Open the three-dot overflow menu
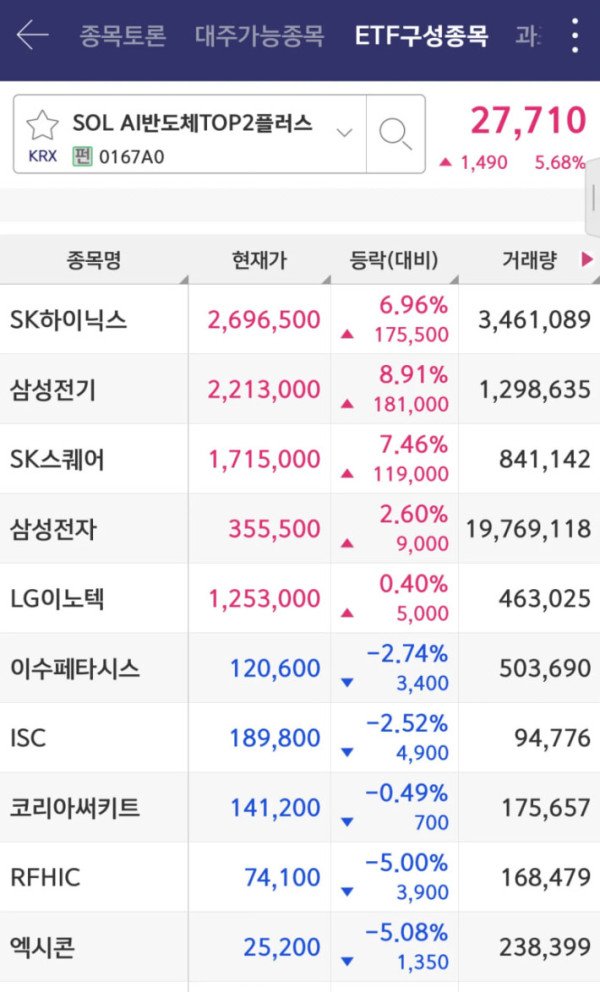Screen dimensions: 600x992 point(575,35)
